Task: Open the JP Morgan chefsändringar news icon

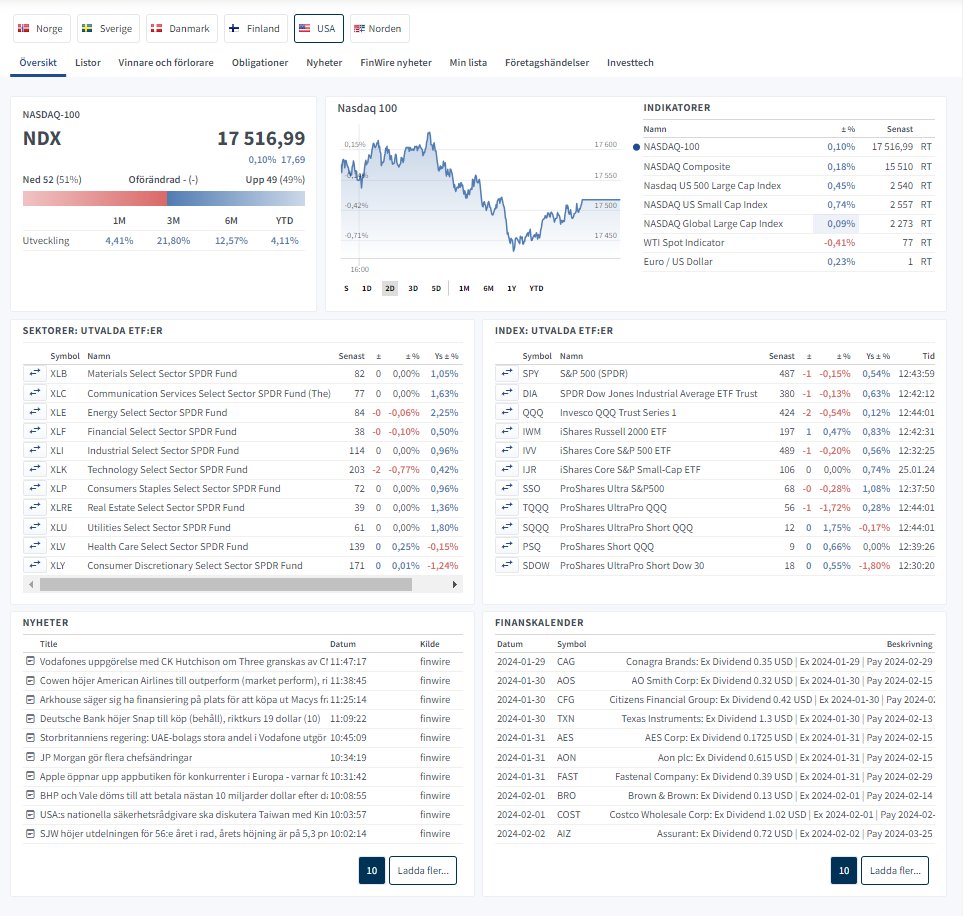Action: tap(30, 757)
